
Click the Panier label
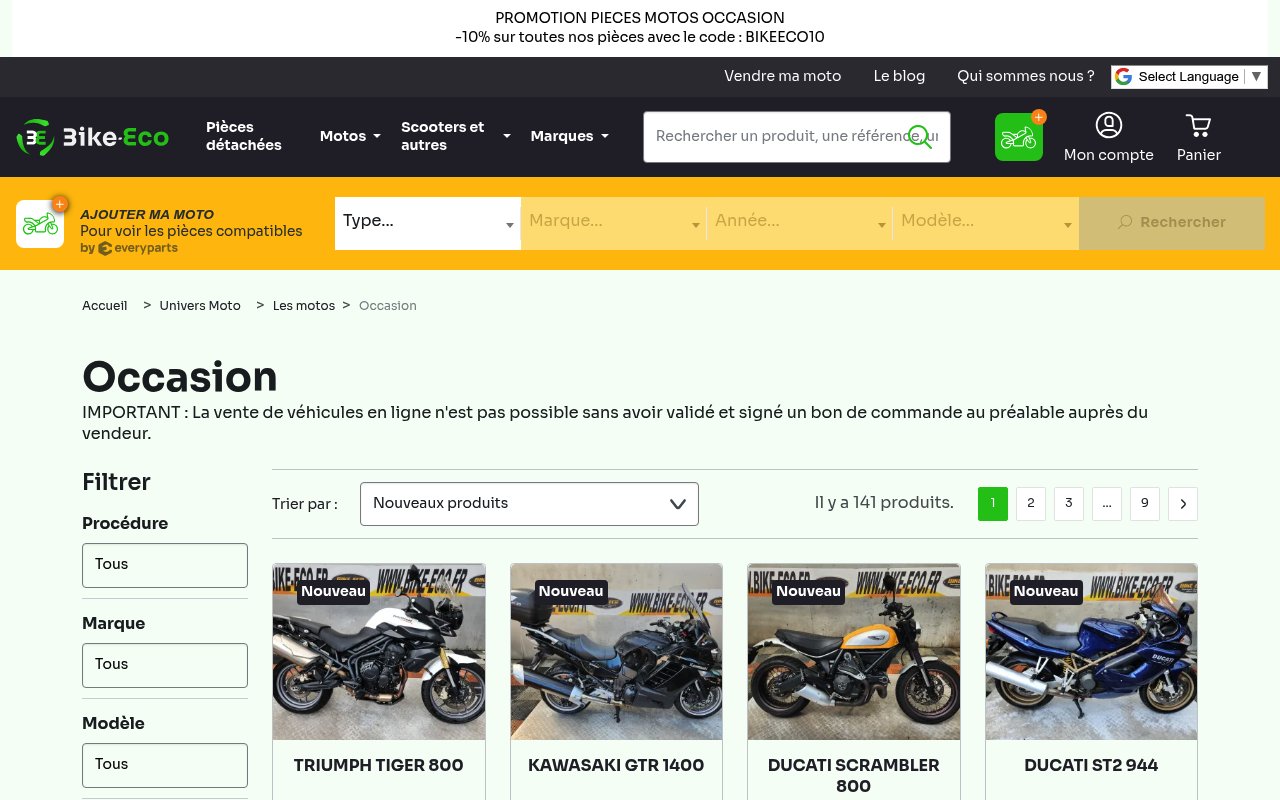coord(1198,155)
